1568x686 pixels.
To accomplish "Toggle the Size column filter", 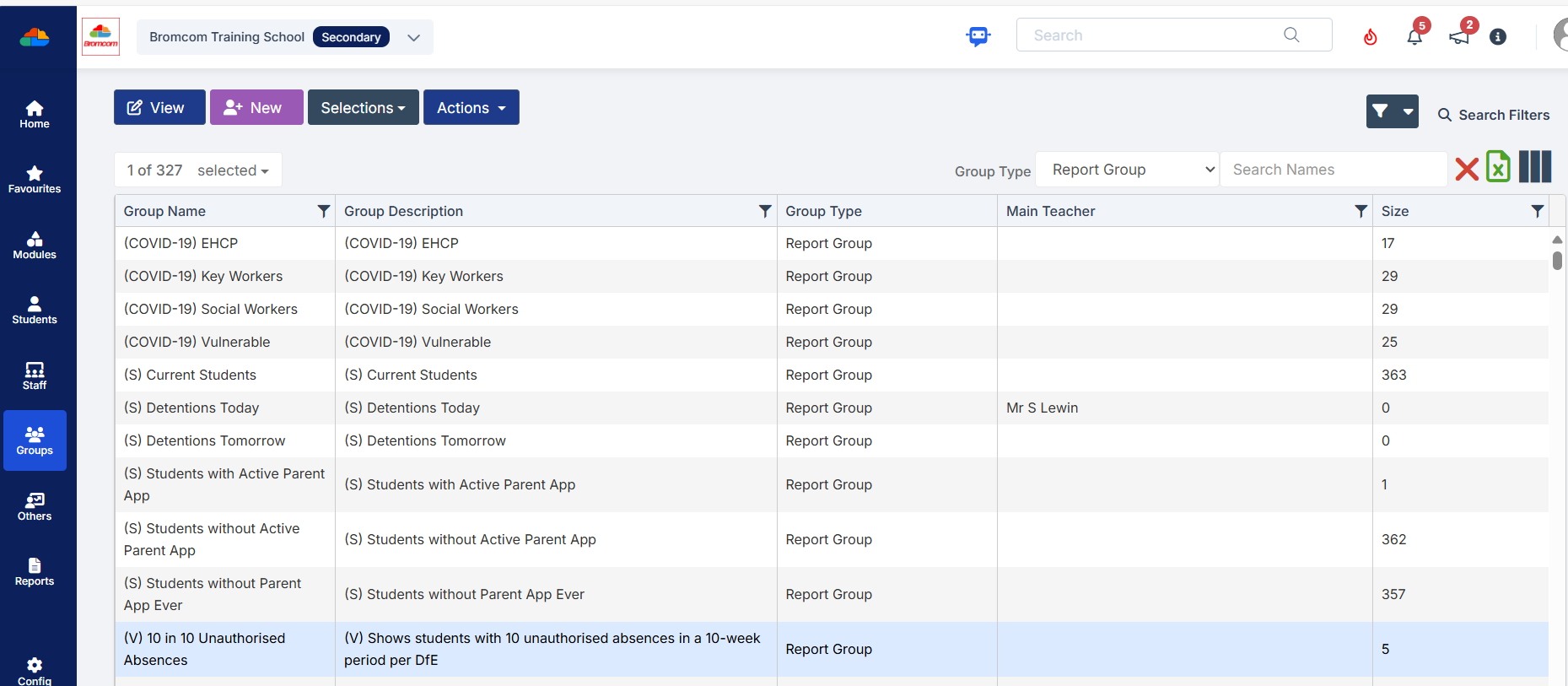I will click(x=1537, y=211).
